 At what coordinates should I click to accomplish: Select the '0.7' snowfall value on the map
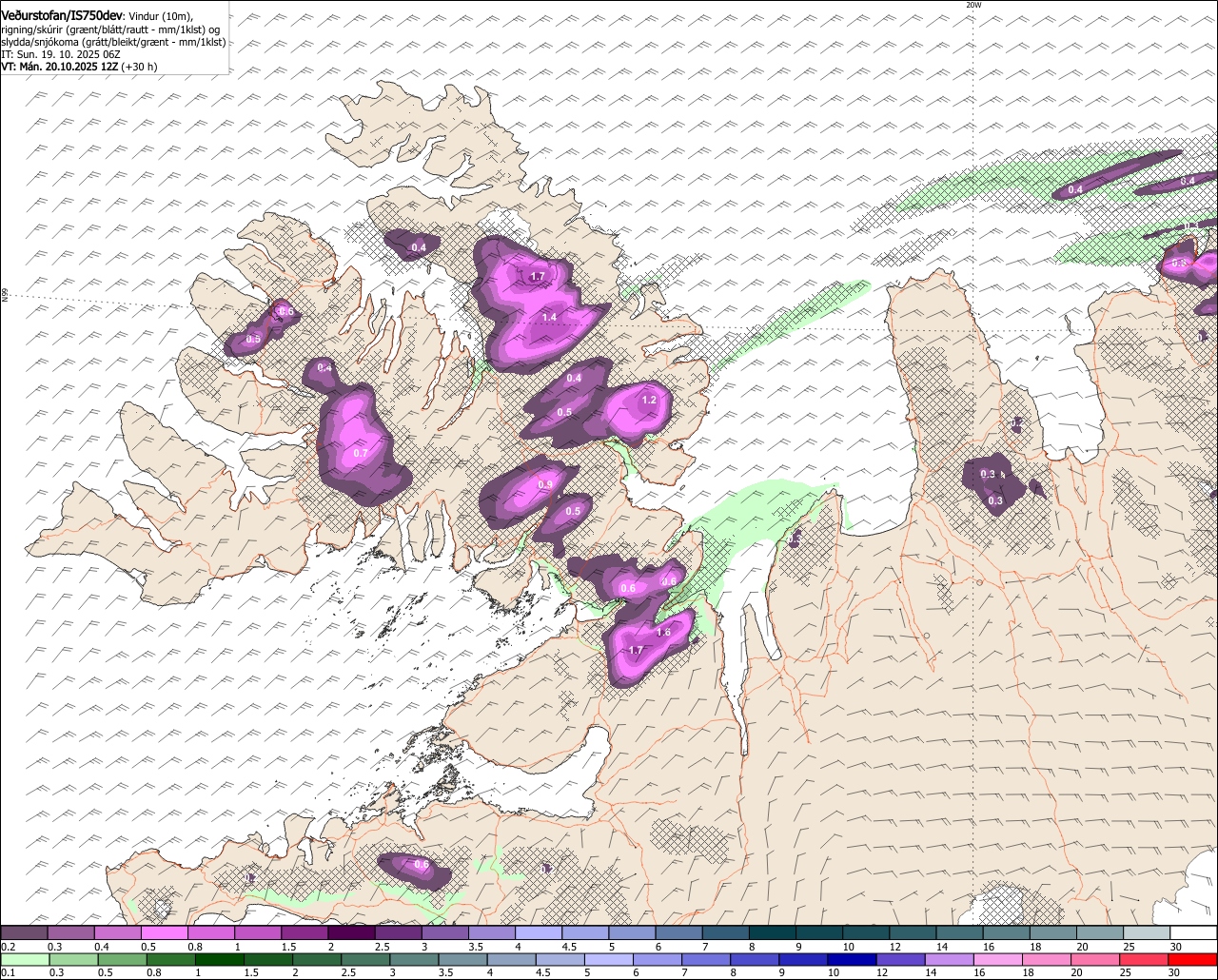click(361, 454)
